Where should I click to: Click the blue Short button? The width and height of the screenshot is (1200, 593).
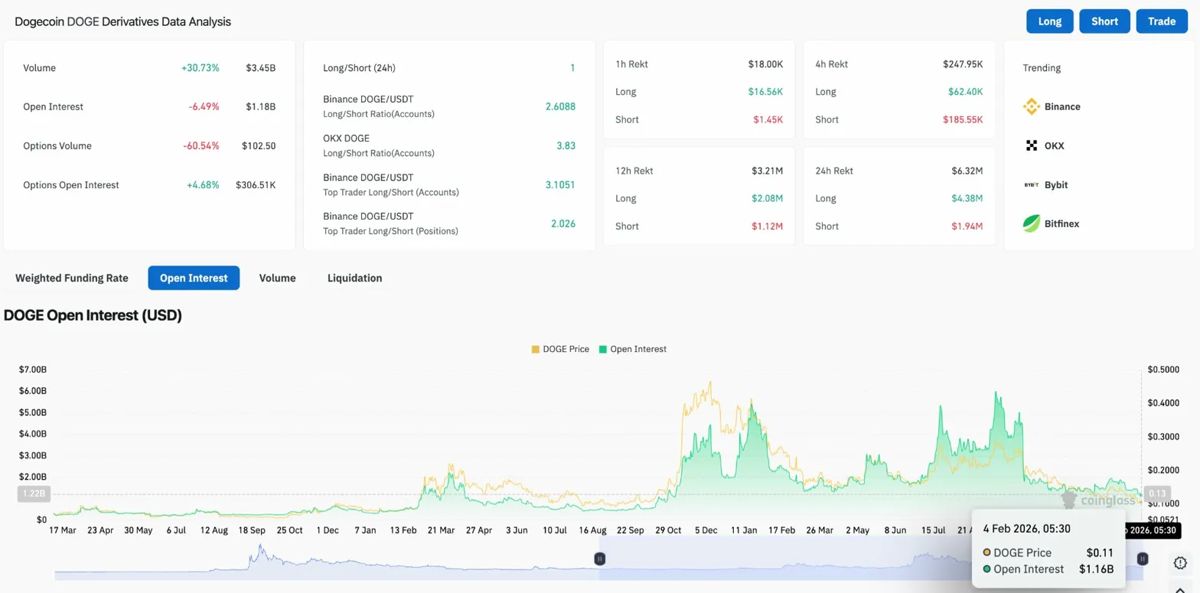(x=1105, y=21)
